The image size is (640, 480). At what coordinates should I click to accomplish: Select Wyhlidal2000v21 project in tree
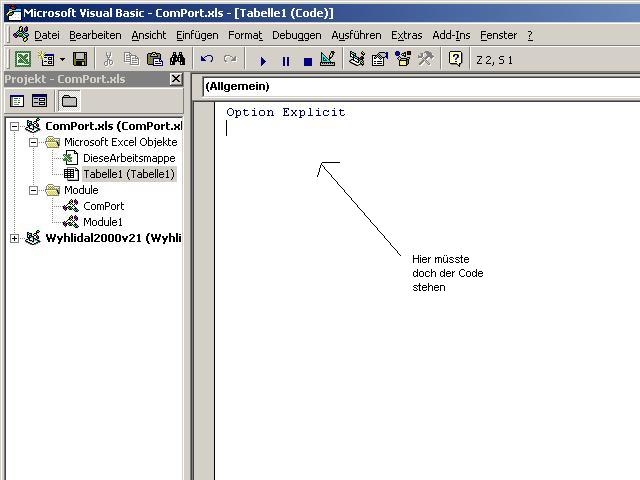point(113,238)
